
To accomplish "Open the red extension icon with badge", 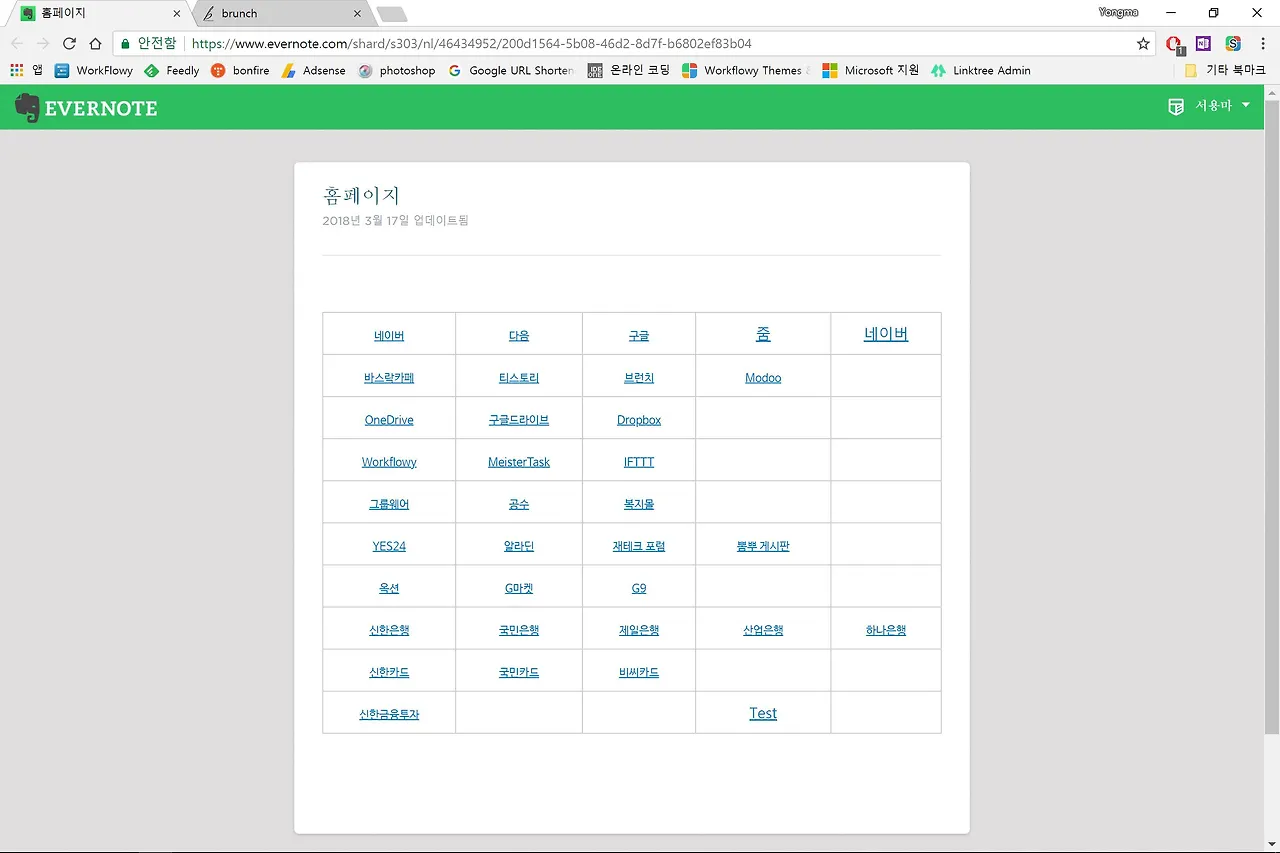I will point(1175,44).
